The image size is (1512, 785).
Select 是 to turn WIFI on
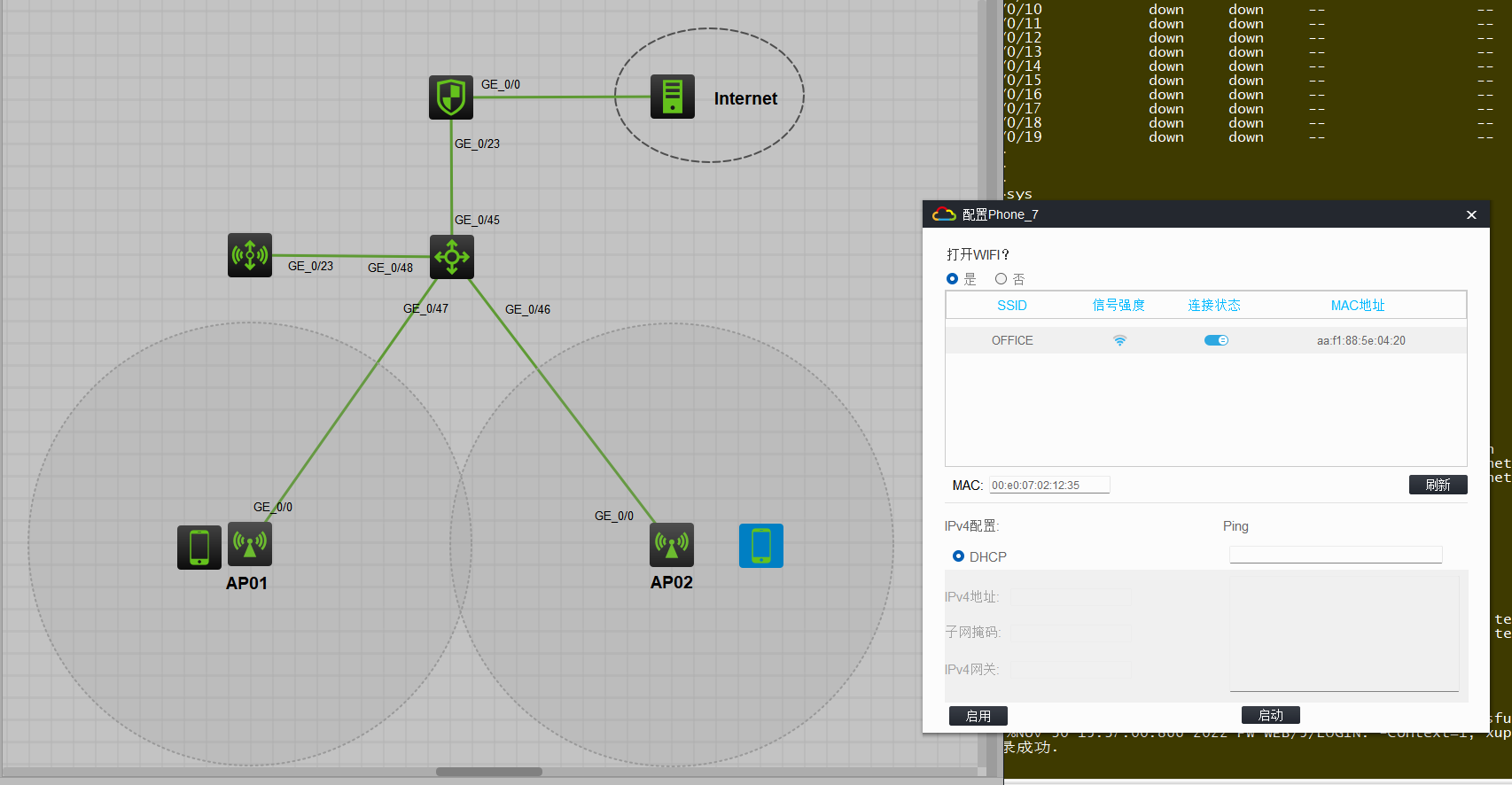tap(953, 279)
